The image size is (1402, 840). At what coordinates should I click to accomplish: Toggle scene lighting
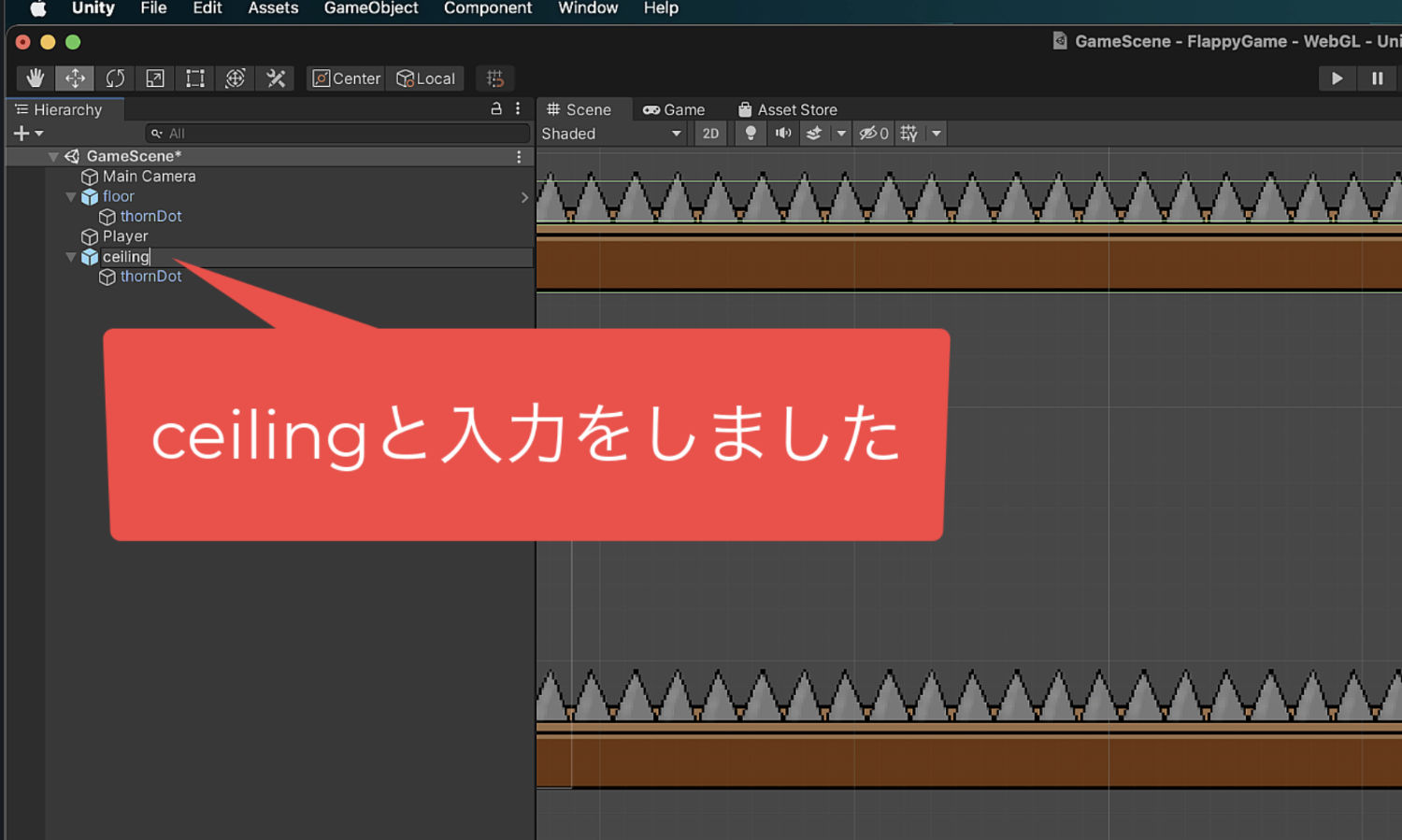(x=750, y=134)
